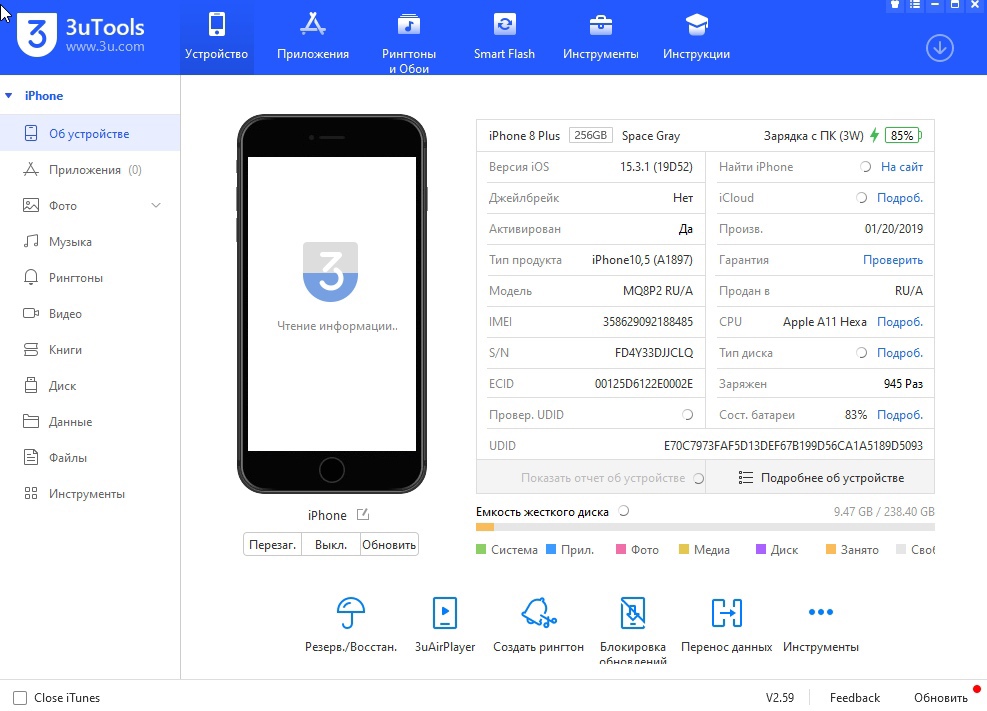Click Обновить button under phone
The height and width of the screenshot is (711, 987).
[389, 545]
